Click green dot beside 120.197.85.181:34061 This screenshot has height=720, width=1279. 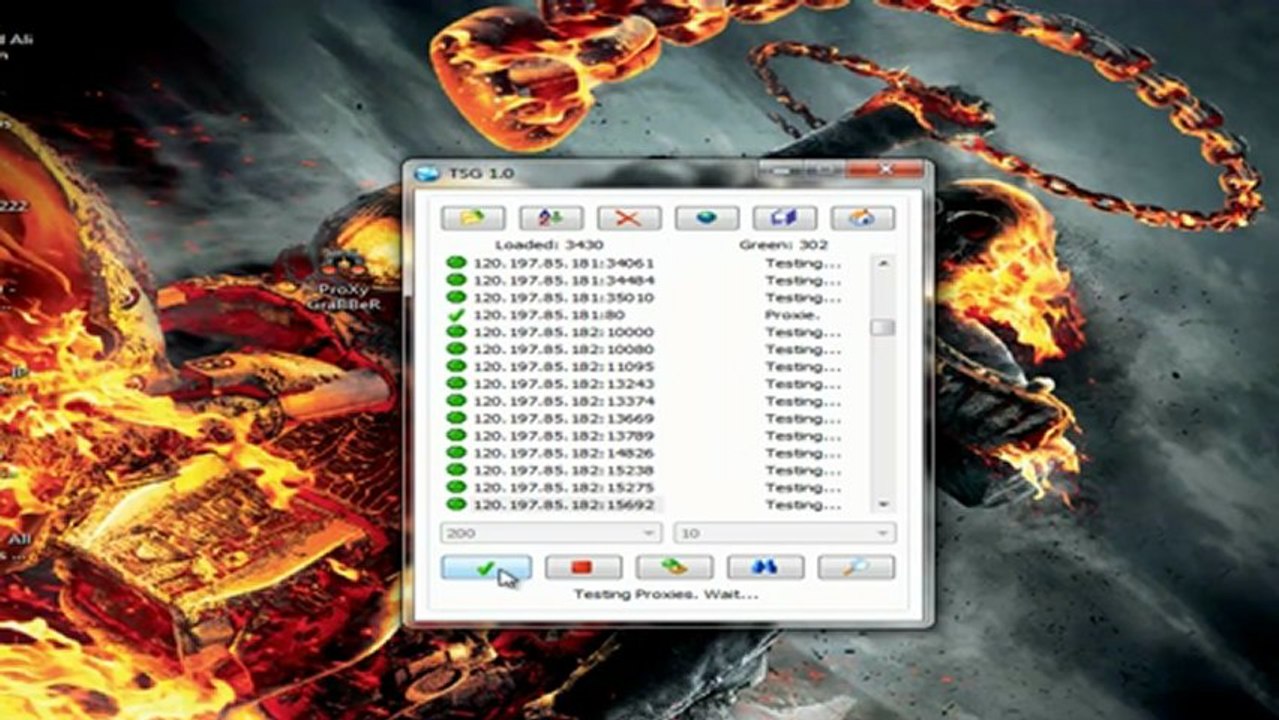[x=456, y=263]
